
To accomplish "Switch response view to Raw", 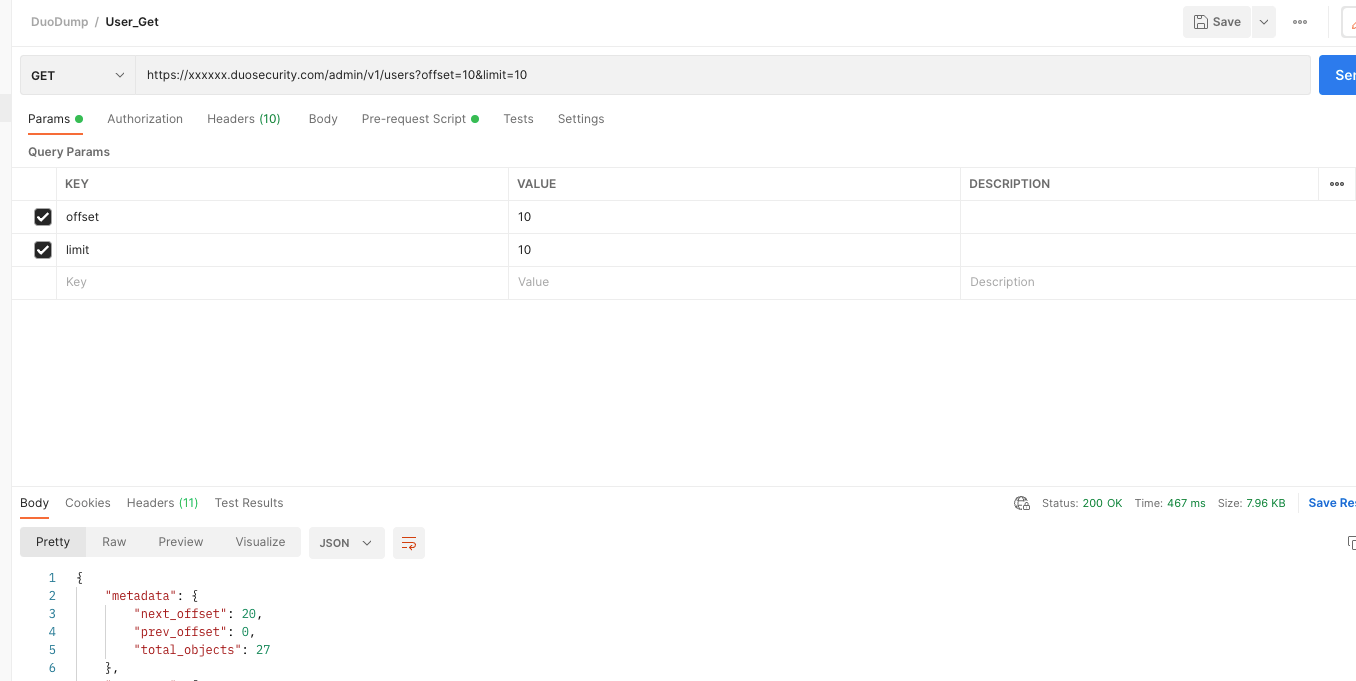I will point(114,542).
